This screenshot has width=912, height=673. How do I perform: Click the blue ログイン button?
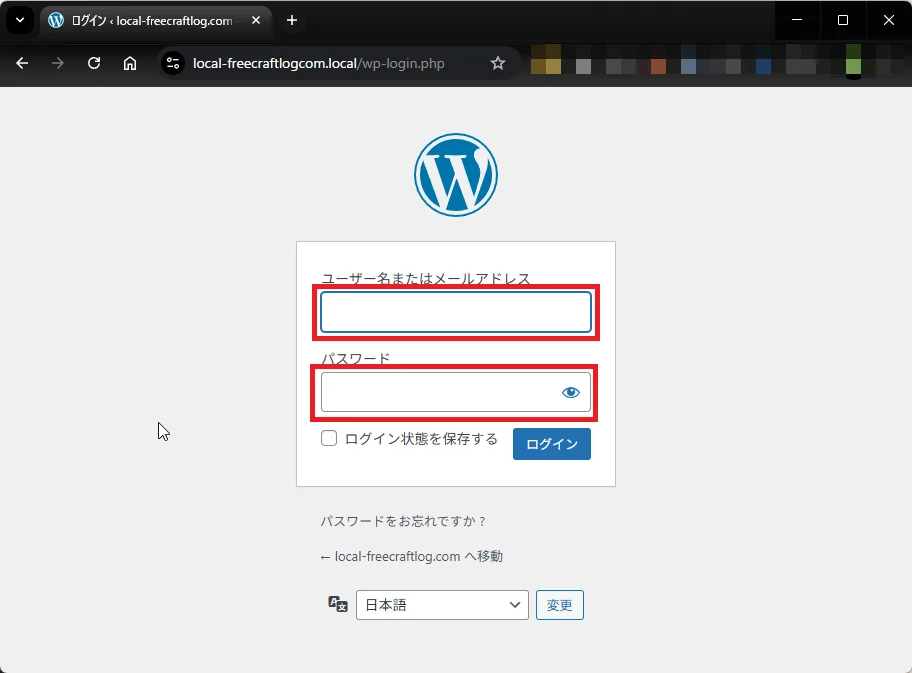tap(552, 444)
